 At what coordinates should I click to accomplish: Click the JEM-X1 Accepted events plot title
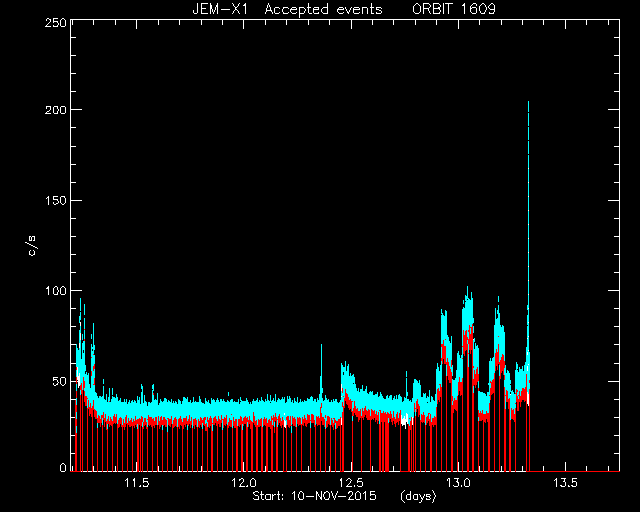tap(344, 9)
